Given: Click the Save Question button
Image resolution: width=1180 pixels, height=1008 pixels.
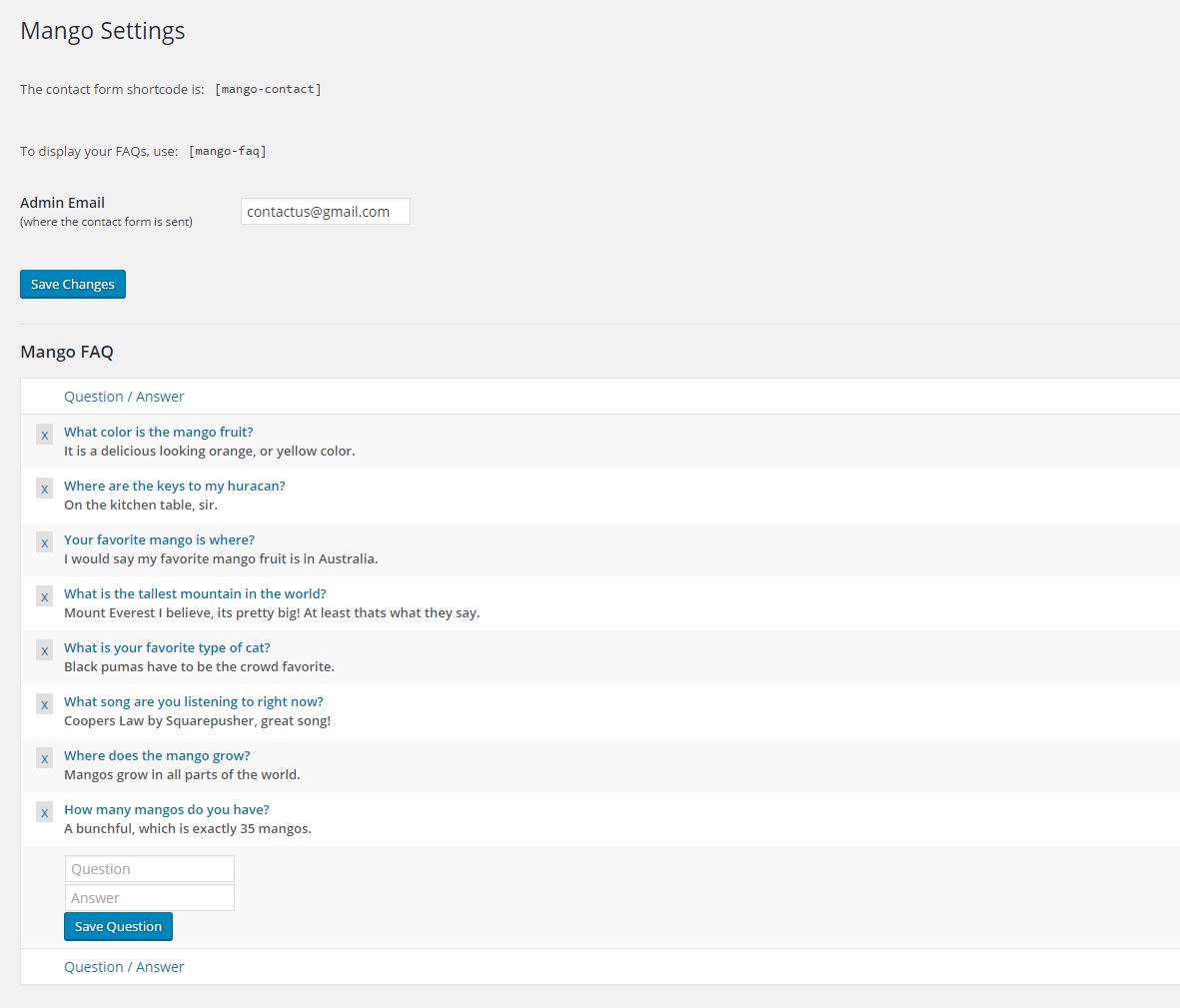Looking at the screenshot, I should (118, 927).
